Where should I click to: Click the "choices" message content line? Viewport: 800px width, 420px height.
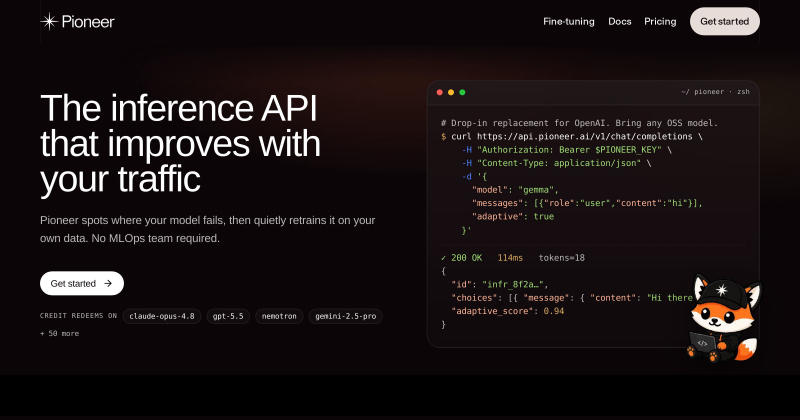(572, 298)
